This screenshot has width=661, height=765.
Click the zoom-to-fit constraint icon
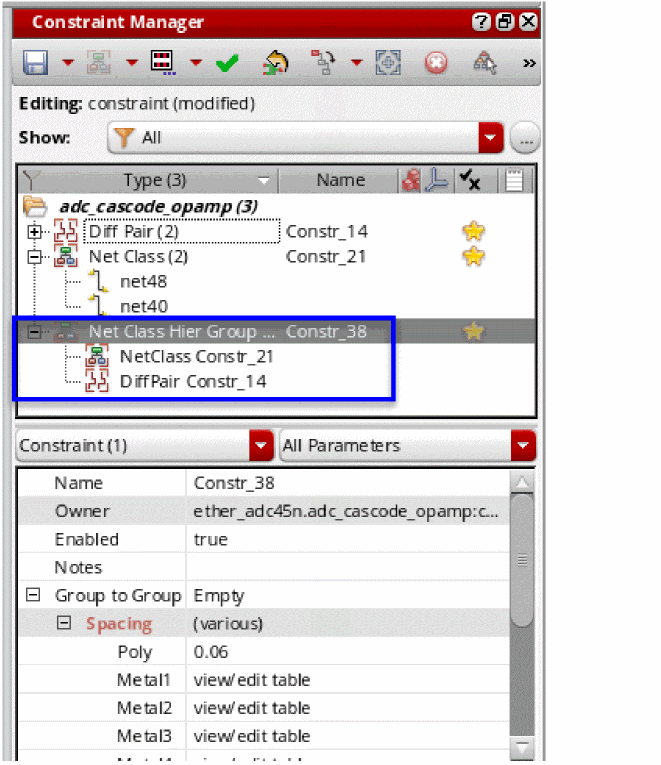tap(388, 62)
